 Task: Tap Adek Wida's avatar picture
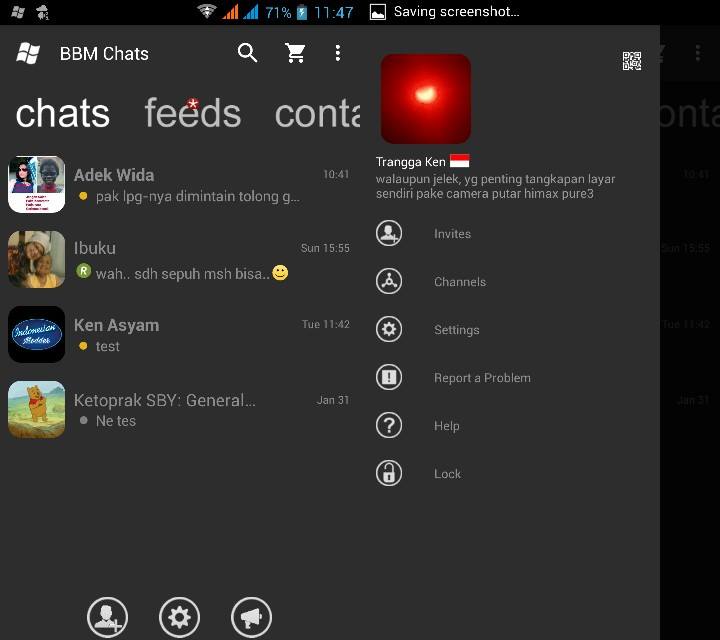point(36,185)
